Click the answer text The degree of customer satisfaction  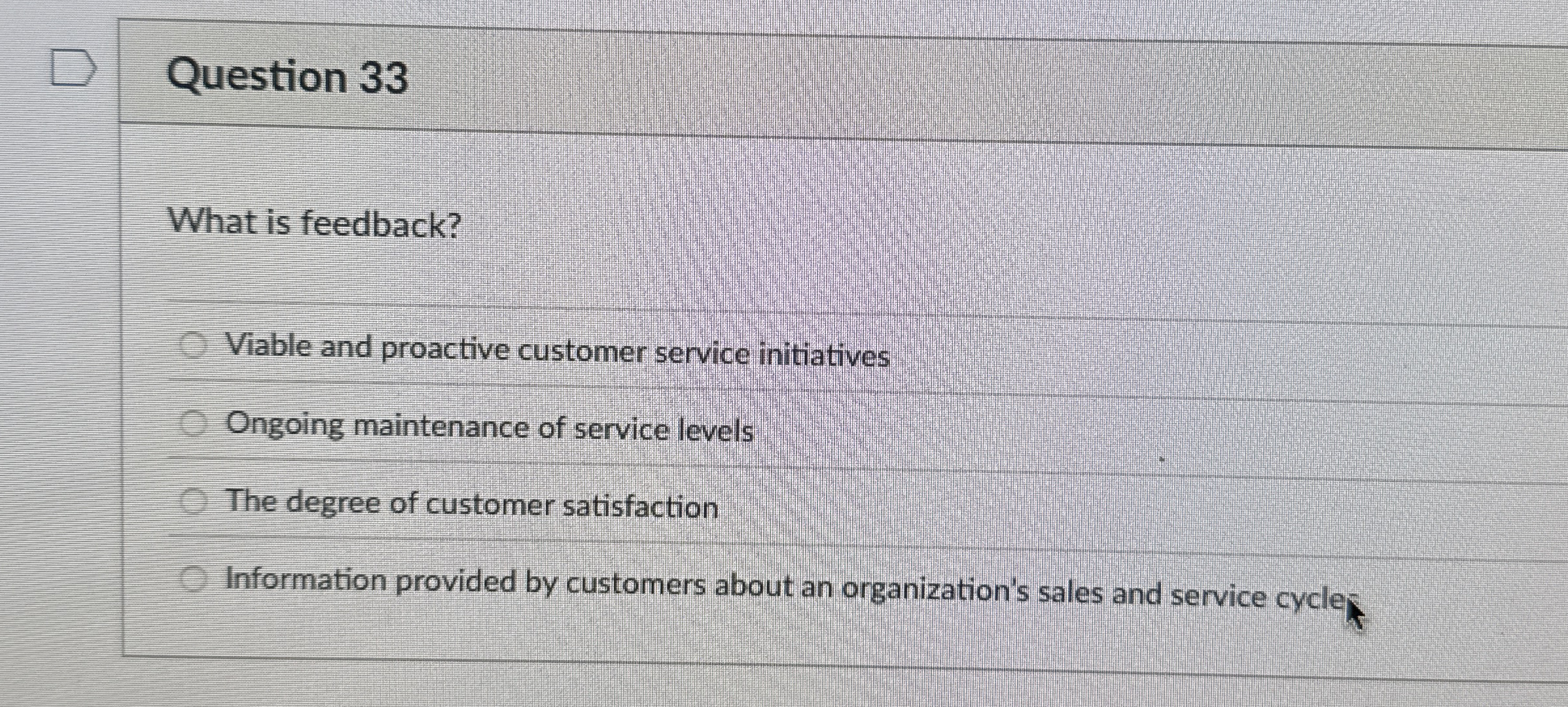coord(471,504)
